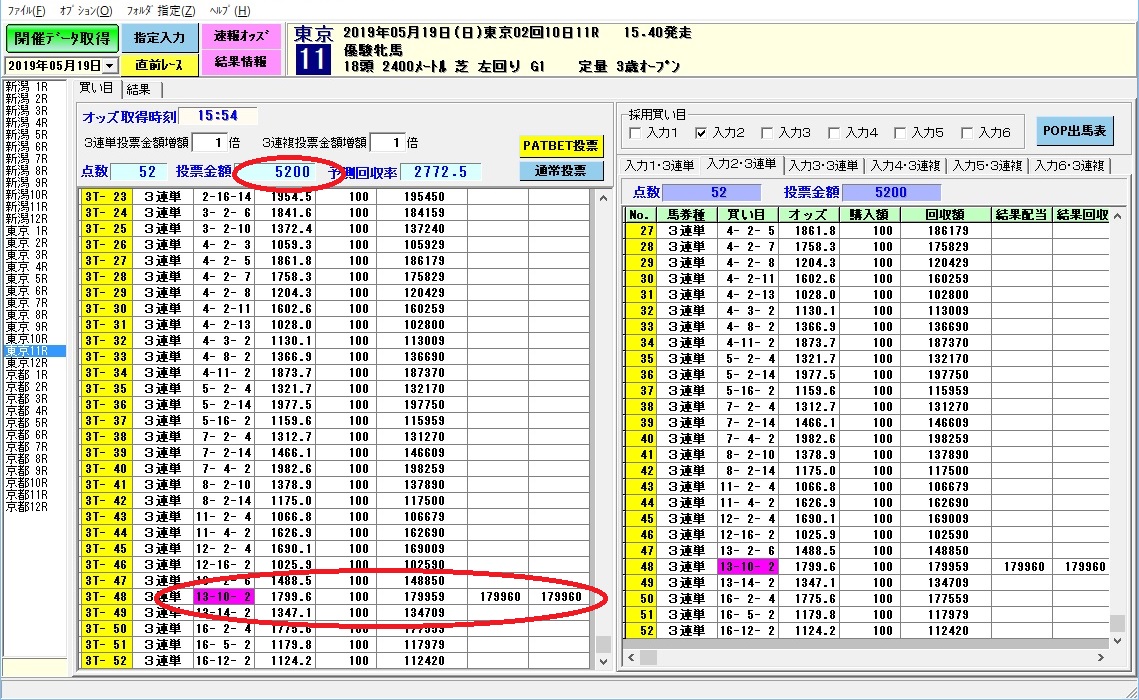Enable the 入力1 checkbox
The image size is (1139, 700).
point(633,133)
